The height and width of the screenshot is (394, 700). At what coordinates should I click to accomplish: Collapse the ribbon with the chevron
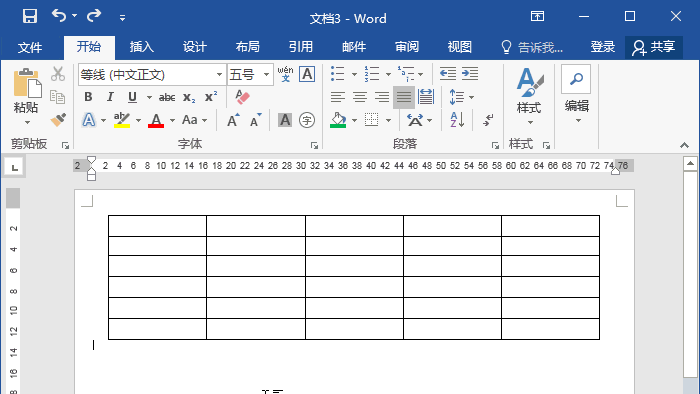(x=684, y=145)
